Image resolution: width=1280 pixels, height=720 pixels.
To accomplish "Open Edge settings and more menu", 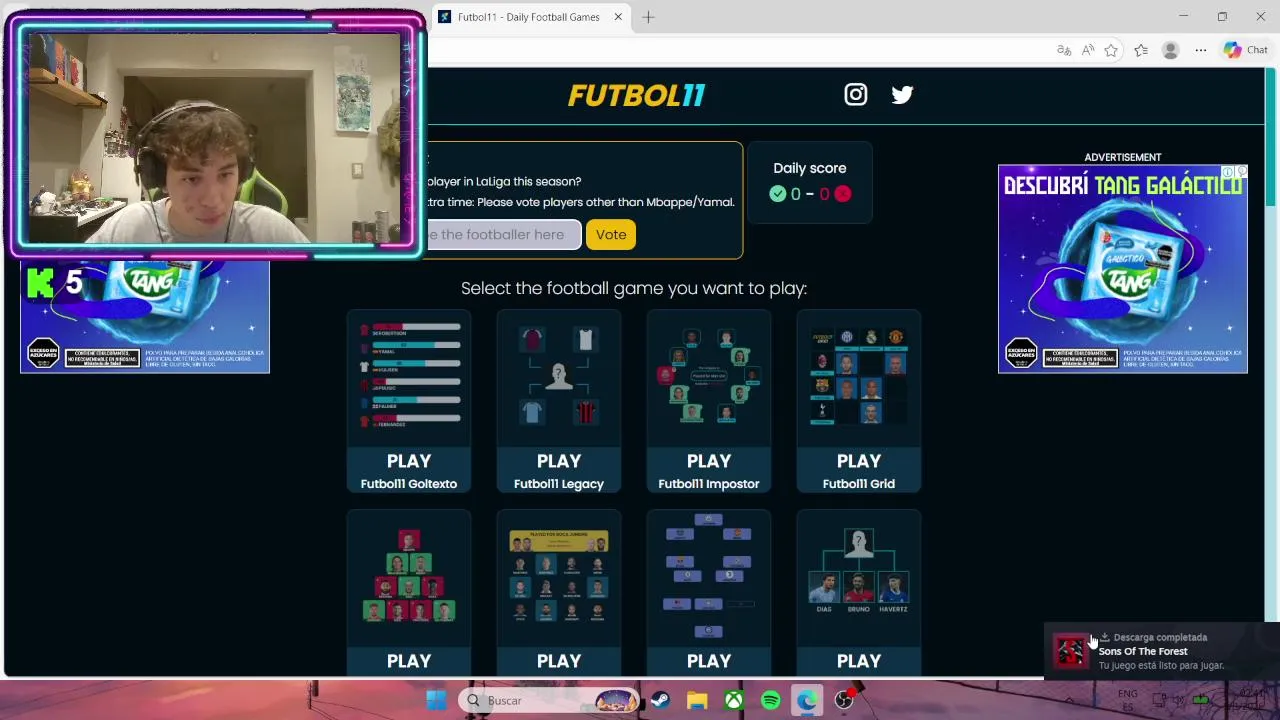I will [1201, 50].
